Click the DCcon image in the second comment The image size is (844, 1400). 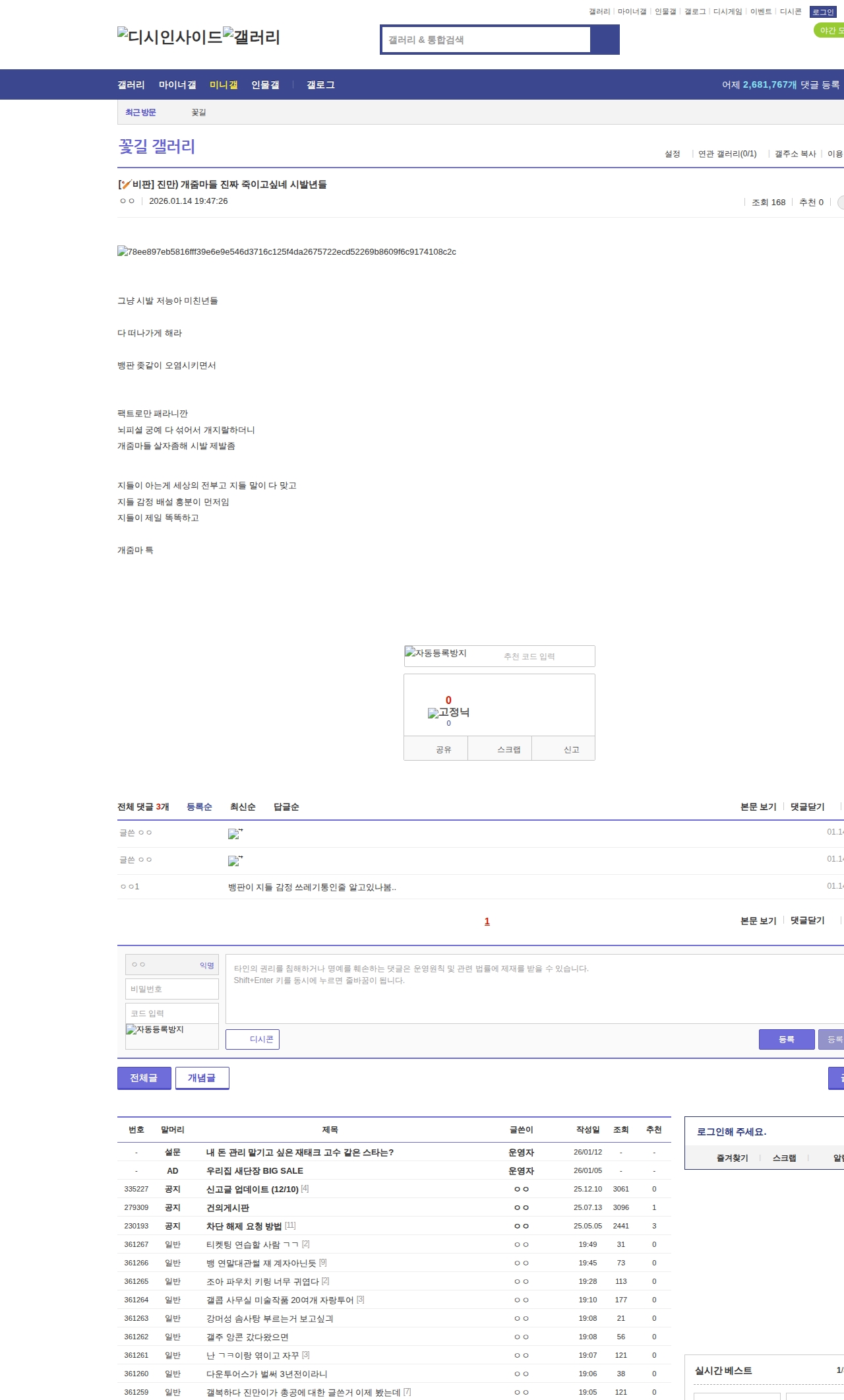[235, 861]
